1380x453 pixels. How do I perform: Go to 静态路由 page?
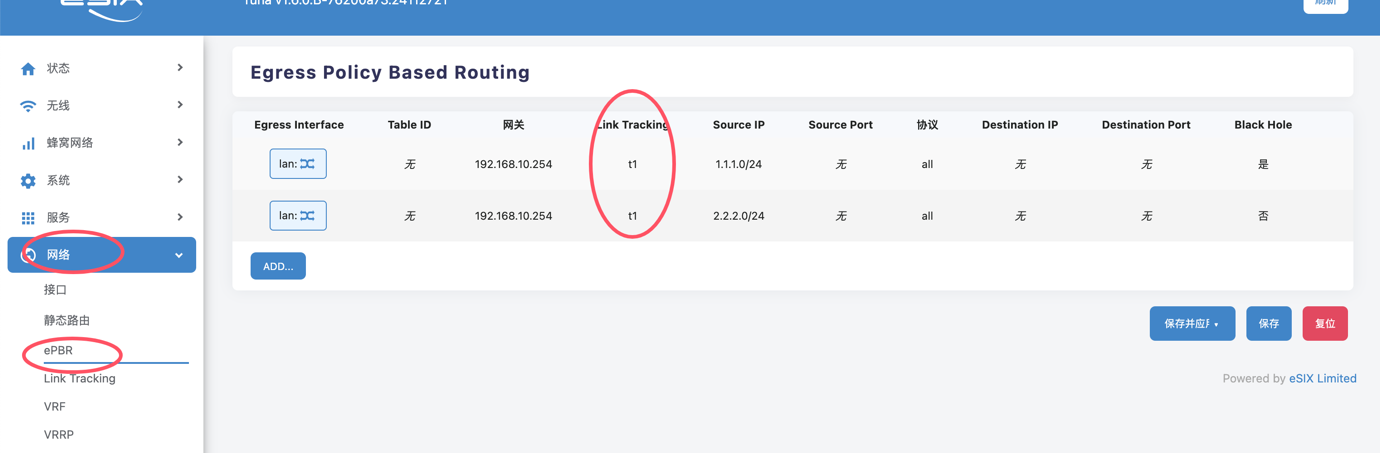tap(67, 321)
